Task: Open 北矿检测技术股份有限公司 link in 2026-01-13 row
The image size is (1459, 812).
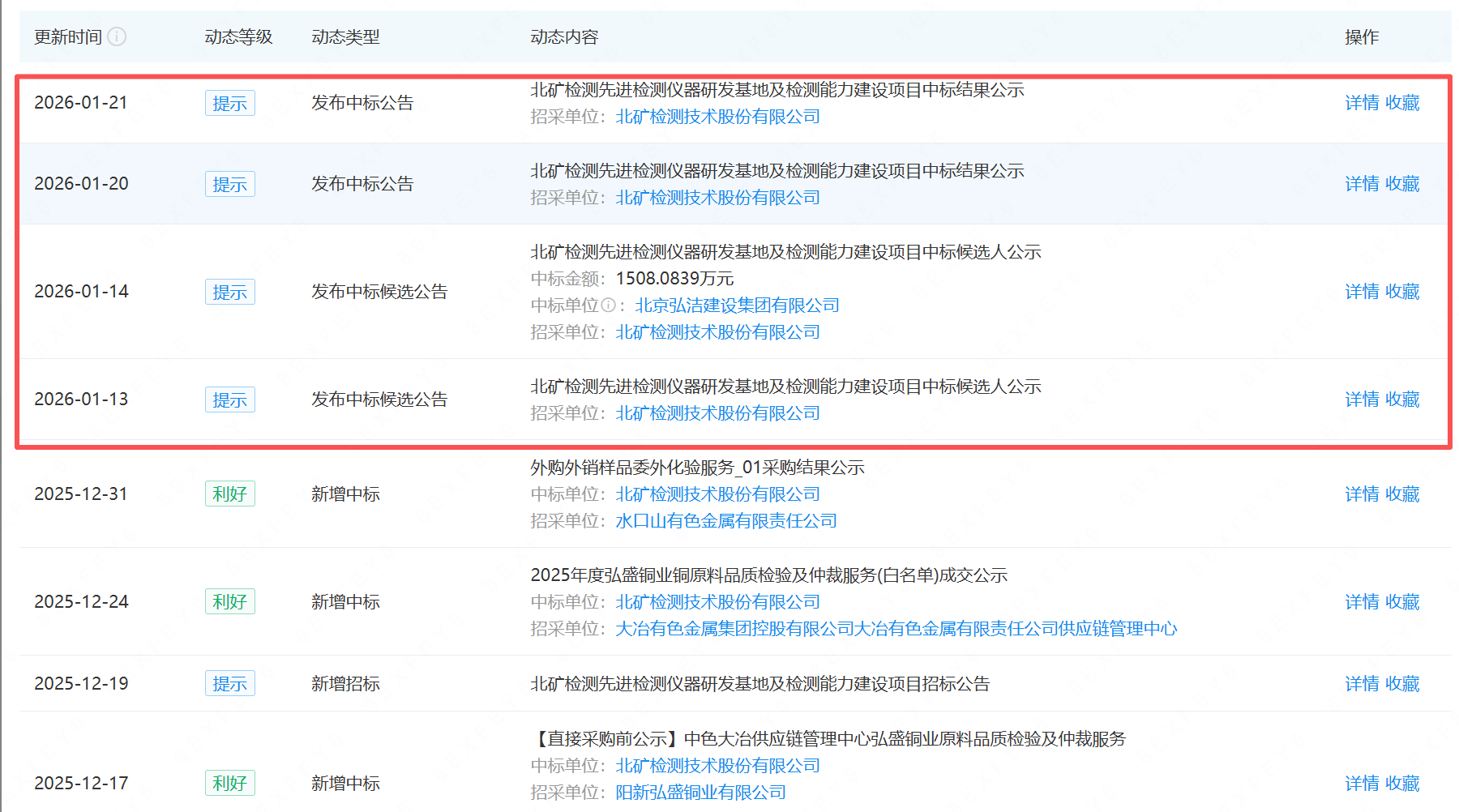Action: click(x=717, y=413)
